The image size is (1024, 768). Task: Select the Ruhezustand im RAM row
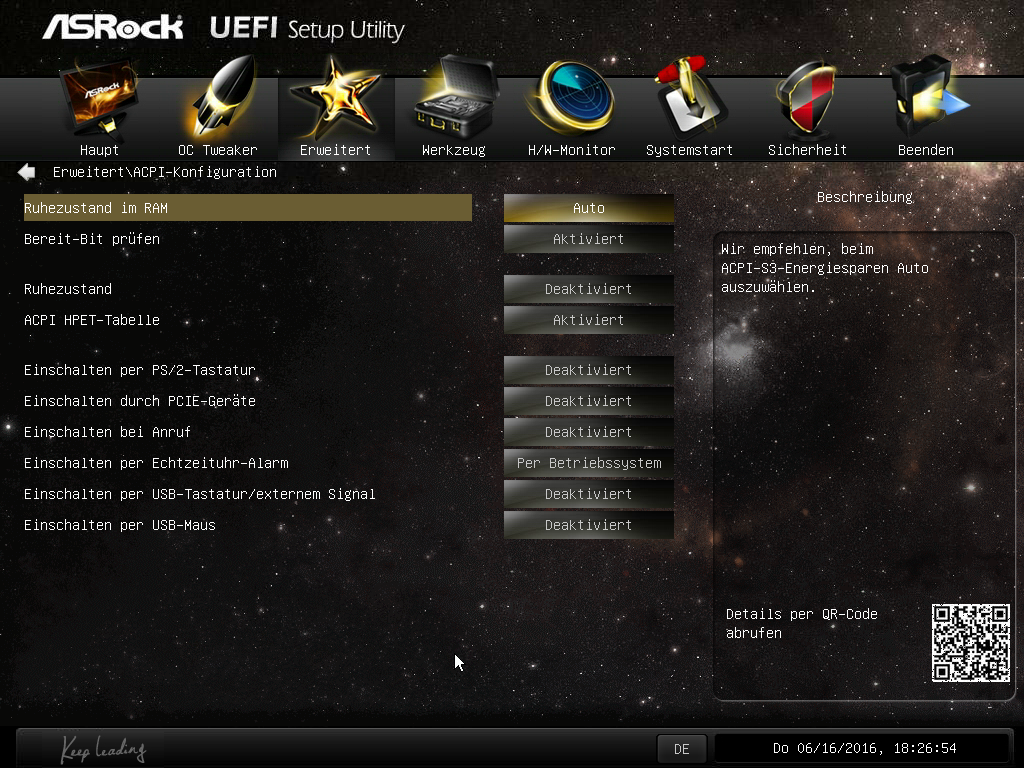coord(248,208)
